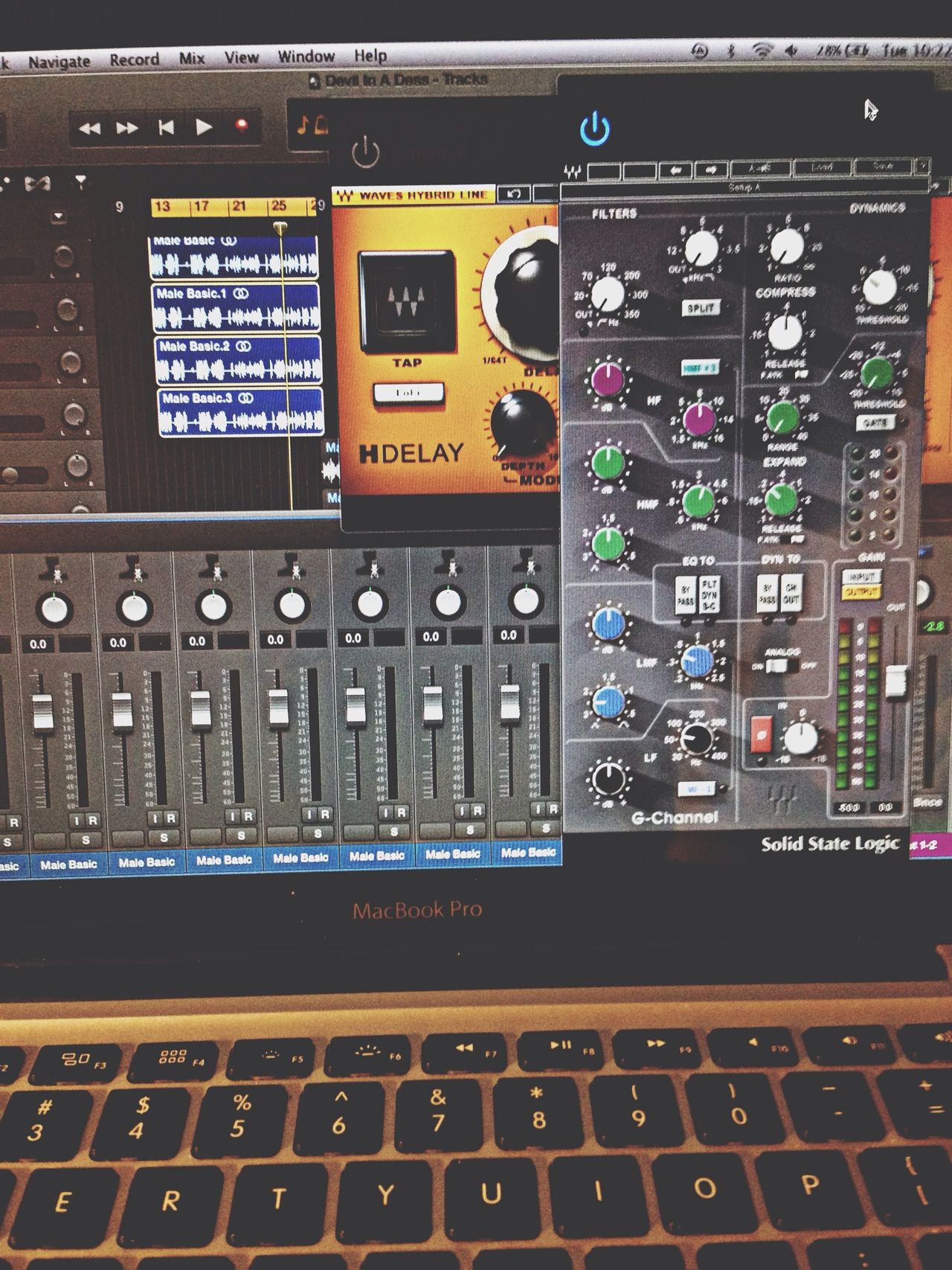952x1270 pixels.
Task: Open the View menu
Action: click(x=242, y=57)
